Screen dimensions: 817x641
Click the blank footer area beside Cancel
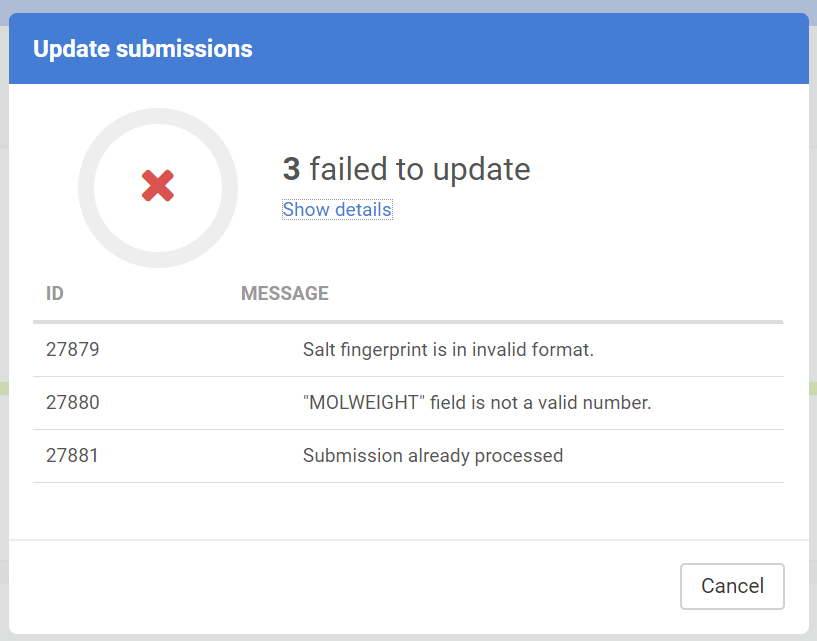tap(350, 586)
